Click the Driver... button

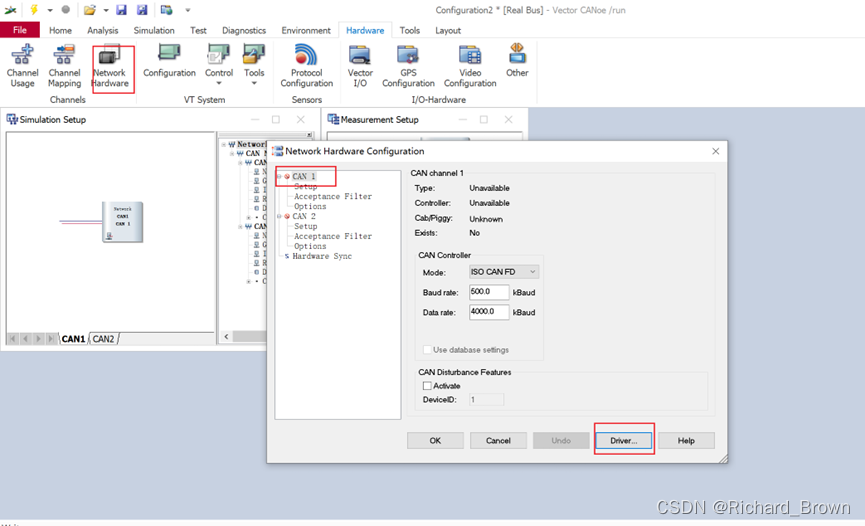[x=623, y=440]
